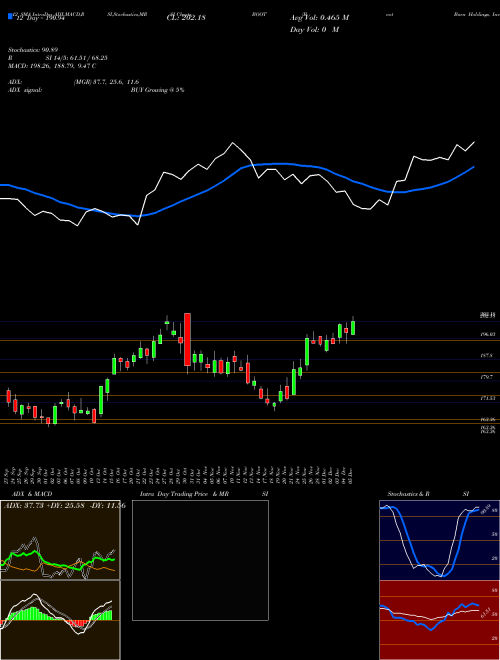
Task: Click the '179.7' price axis label
Action: point(487,377)
